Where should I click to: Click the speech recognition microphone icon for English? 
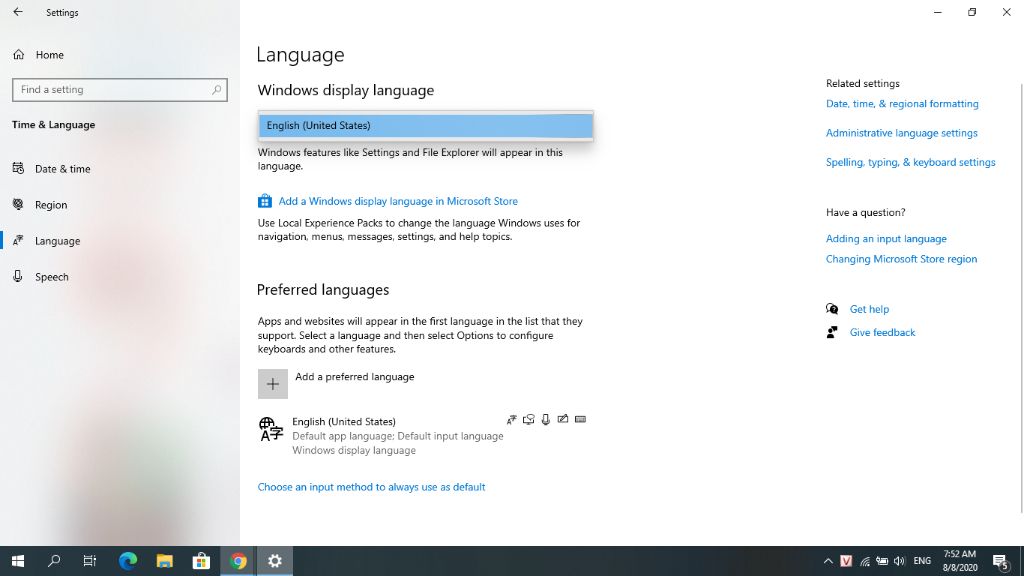point(545,419)
